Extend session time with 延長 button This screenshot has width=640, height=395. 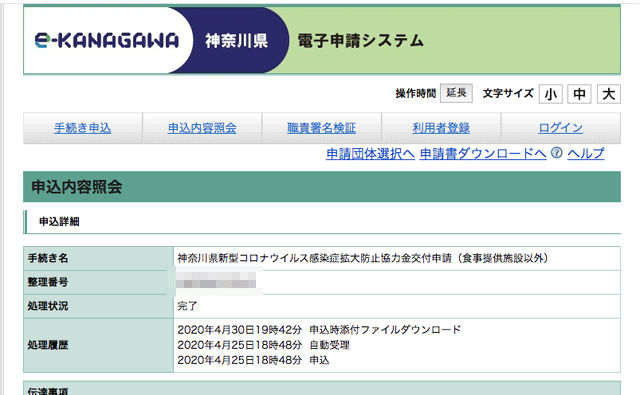(x=456, y=93)
